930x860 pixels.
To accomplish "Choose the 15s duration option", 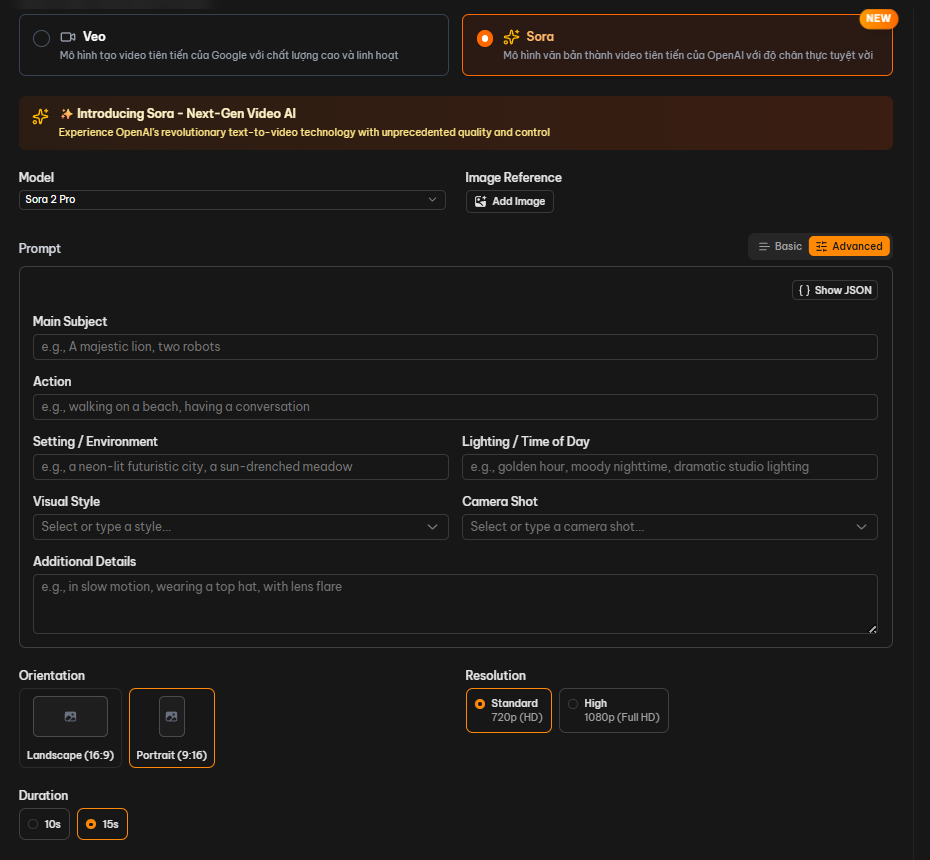I will pyautogui.click(x=103, y=824).
